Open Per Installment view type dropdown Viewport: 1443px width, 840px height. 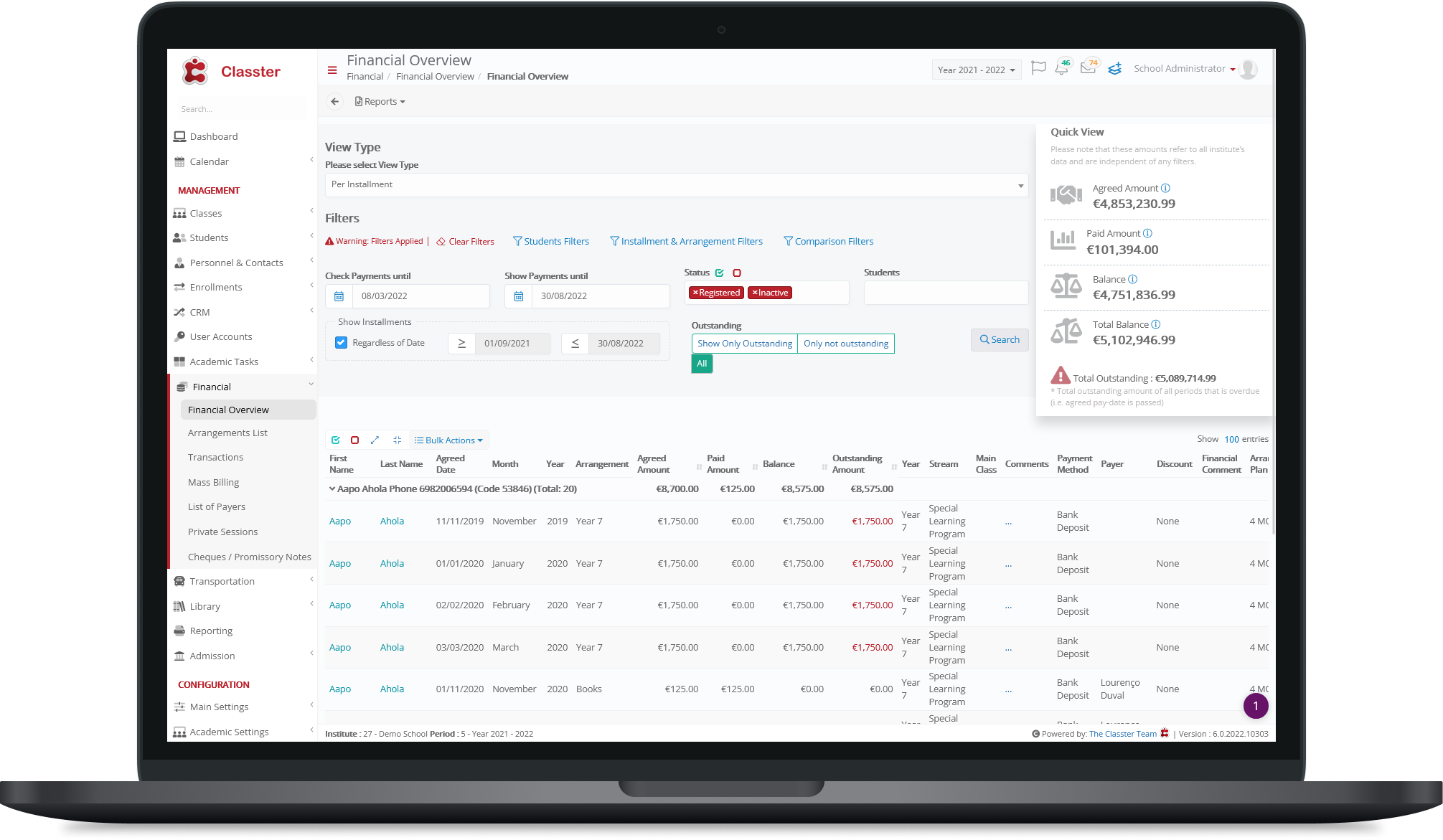pyautogui.click(x=676, y=185)
